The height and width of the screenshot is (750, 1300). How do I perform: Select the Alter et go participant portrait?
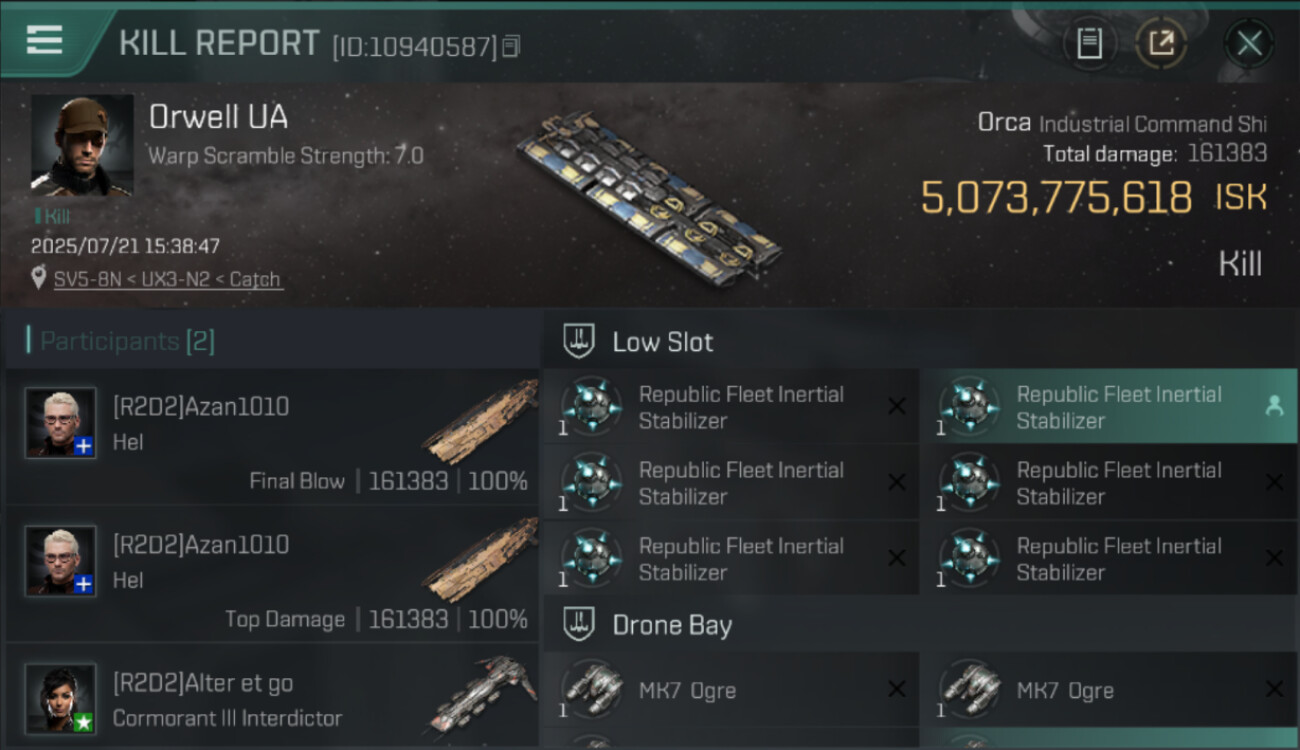[61, 698]
